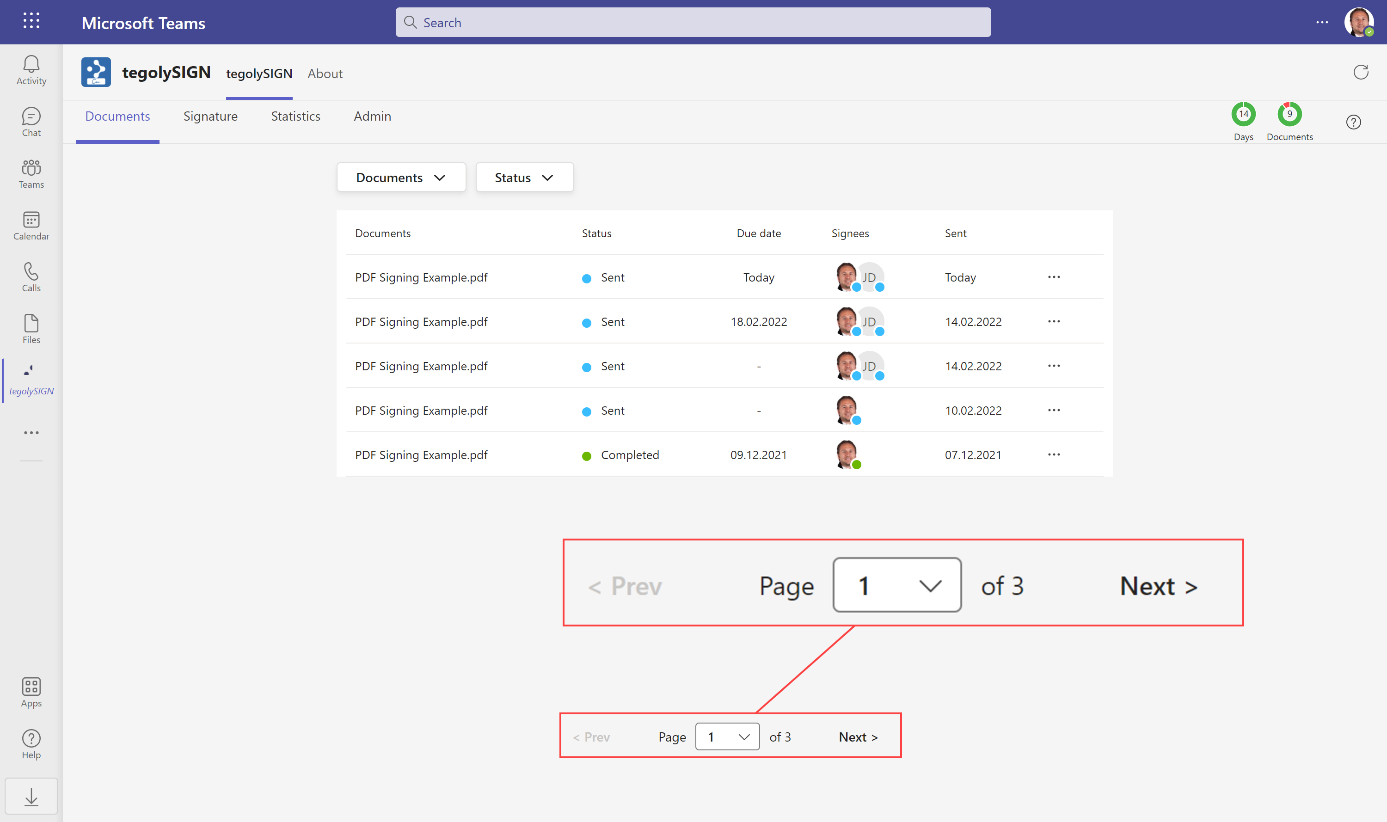
Task: Click the sent date '07.12.2021'
Action: (x=973, y=455)
